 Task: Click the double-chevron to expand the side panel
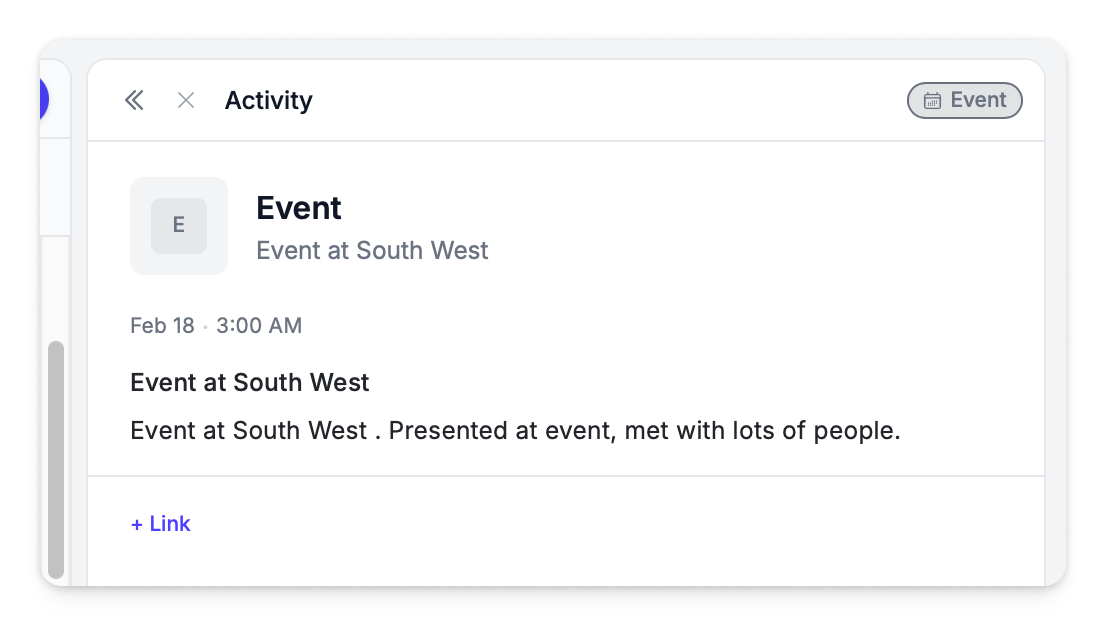click(x=134, y=100)
